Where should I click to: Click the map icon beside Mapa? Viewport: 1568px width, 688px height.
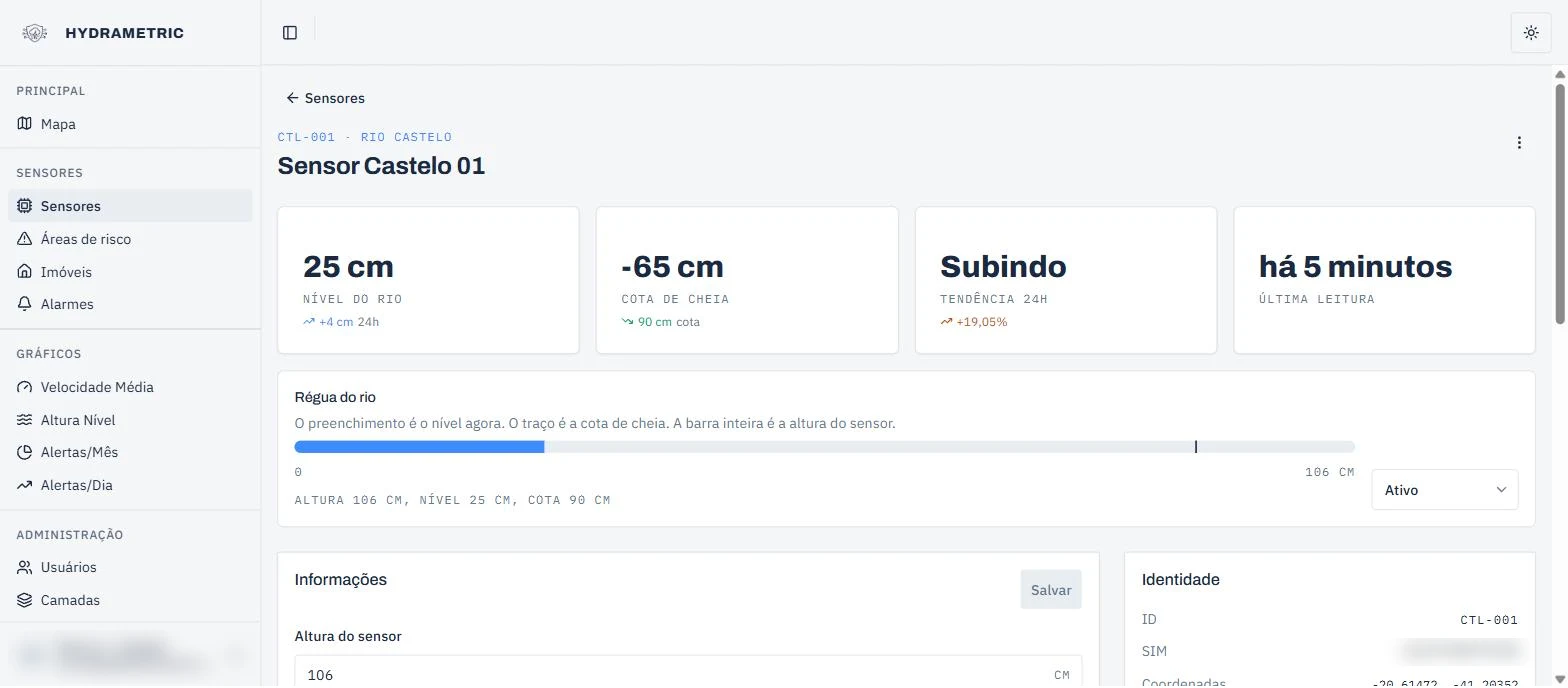[x=25, y=124]
